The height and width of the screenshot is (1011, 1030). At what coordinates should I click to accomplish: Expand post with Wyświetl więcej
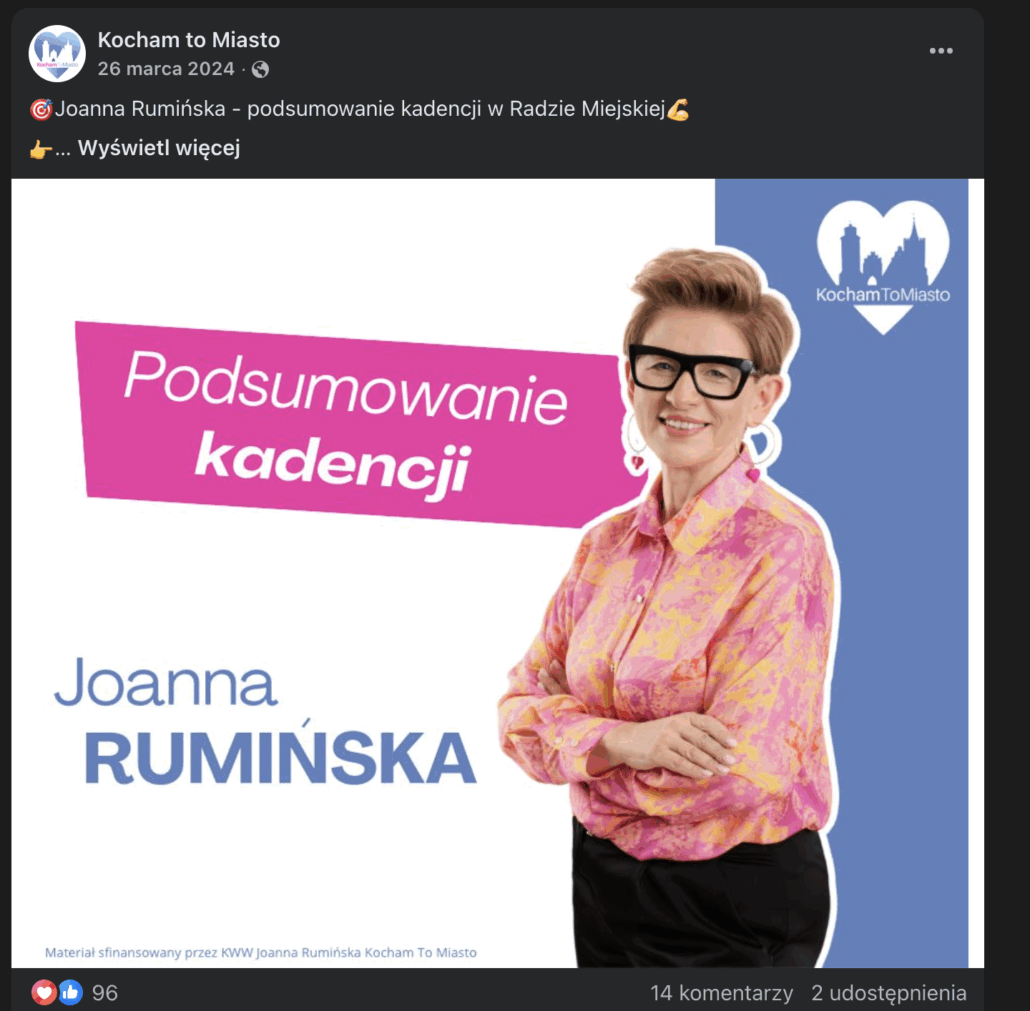tap(158, 148)
